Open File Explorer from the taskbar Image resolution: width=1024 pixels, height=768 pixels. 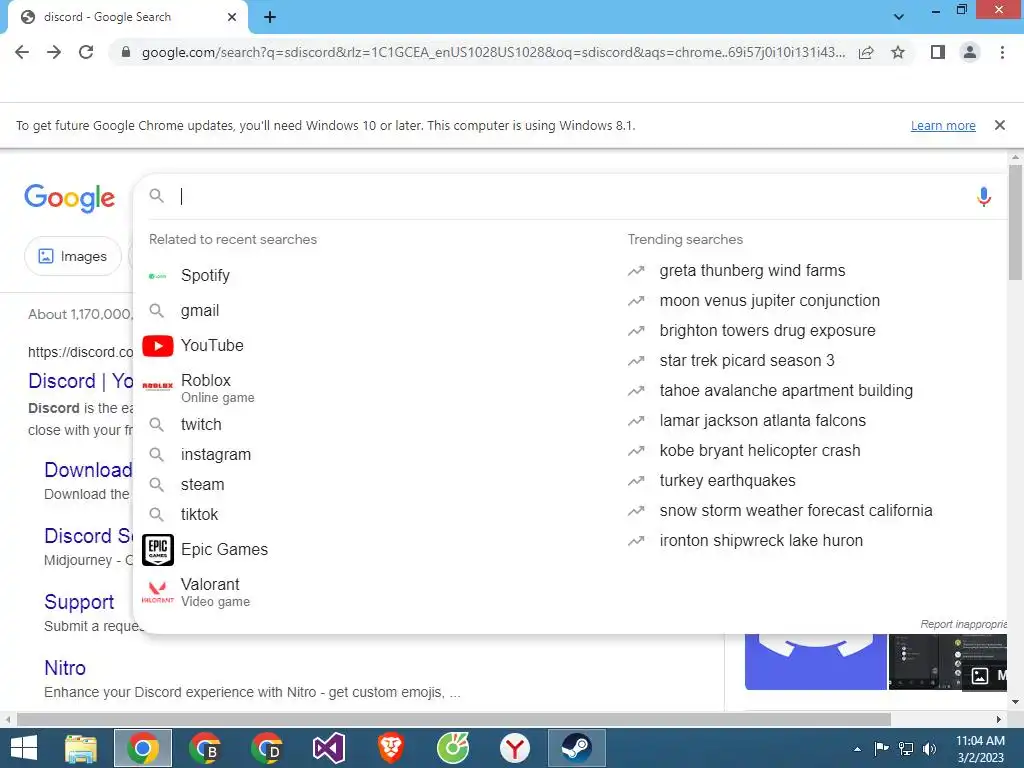coord(81,748)
